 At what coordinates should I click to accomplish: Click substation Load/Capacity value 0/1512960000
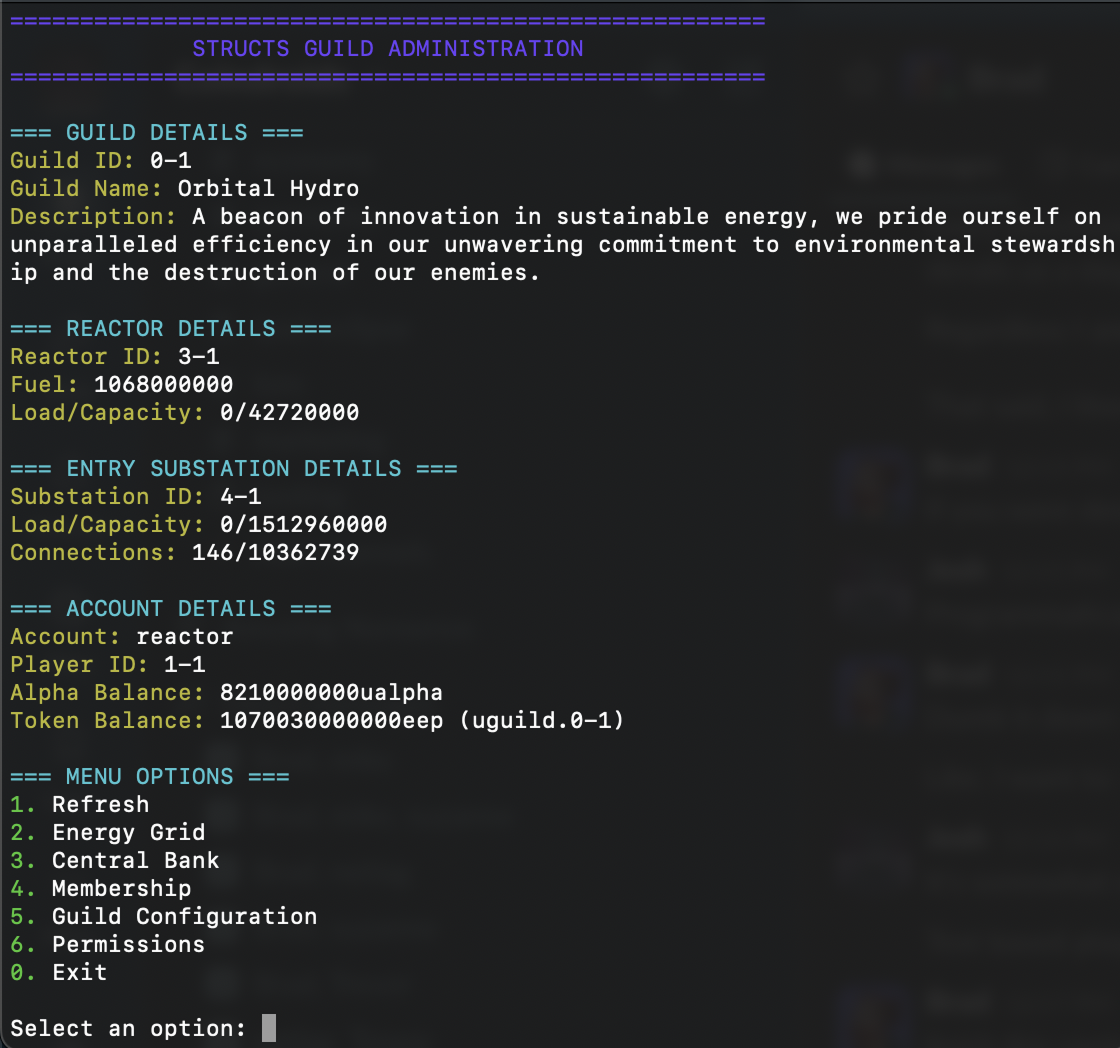304,524
